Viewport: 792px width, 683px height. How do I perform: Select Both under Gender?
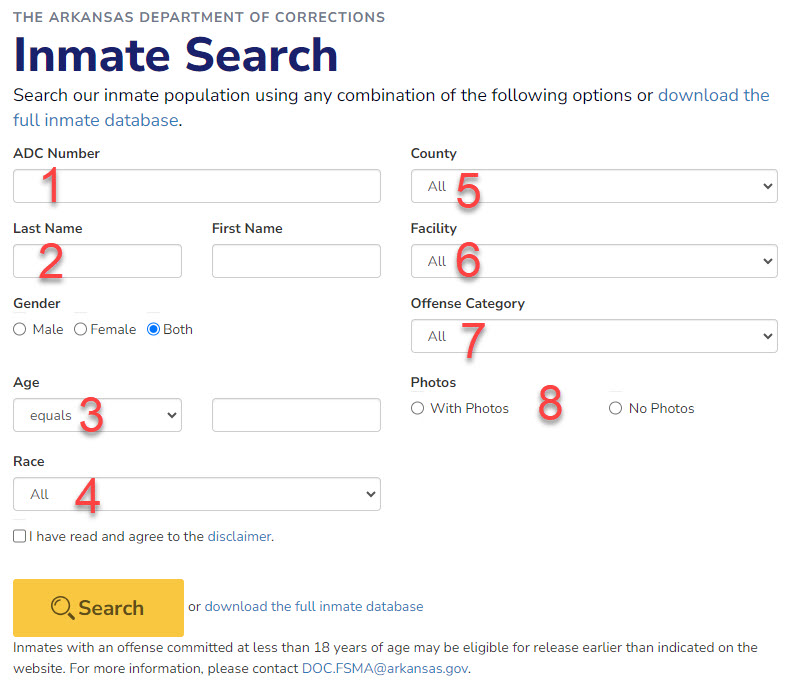(x=153, y=329)
